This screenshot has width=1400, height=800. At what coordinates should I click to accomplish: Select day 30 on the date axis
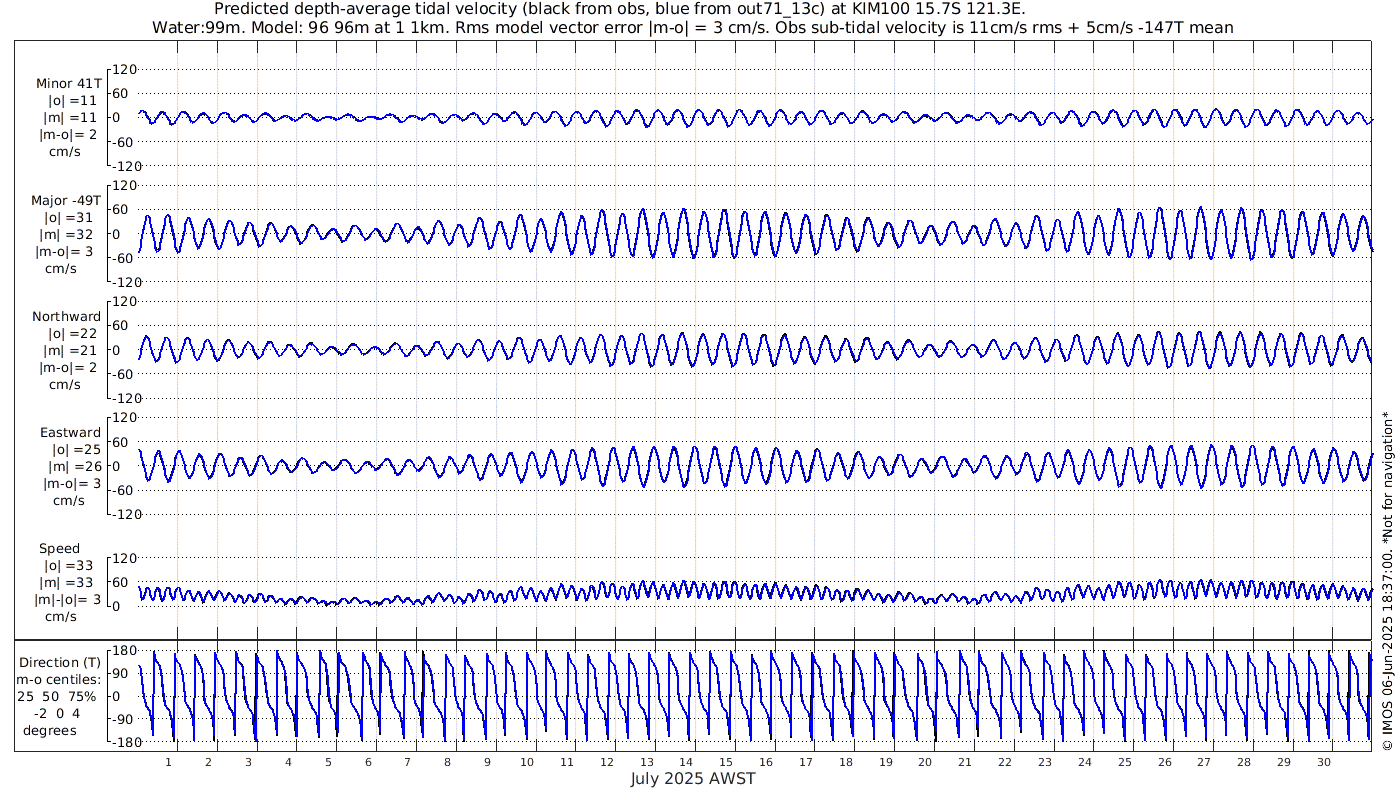[1323, 762]
